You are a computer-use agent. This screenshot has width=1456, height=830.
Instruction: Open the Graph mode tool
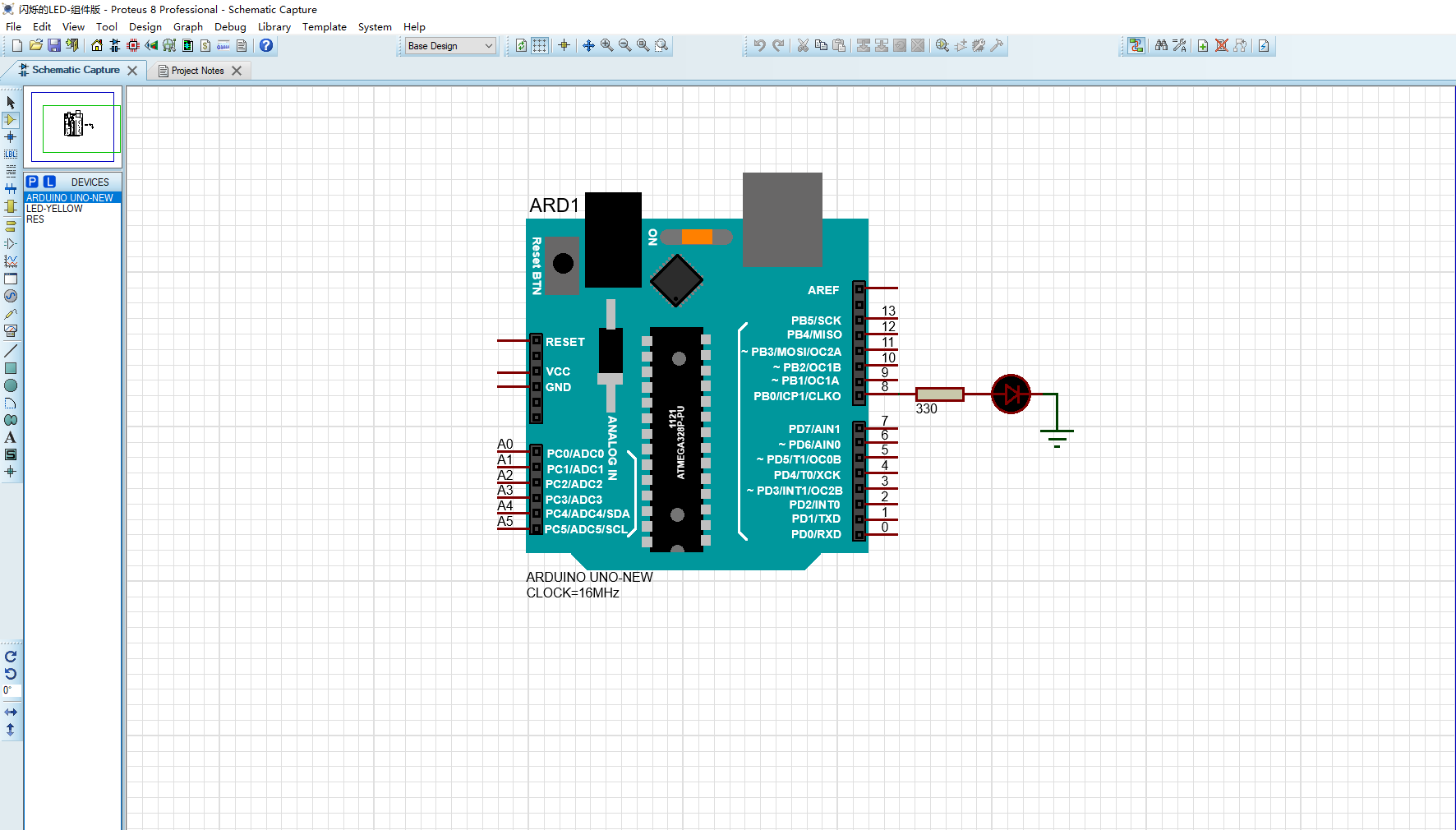[x=11, y=261]
